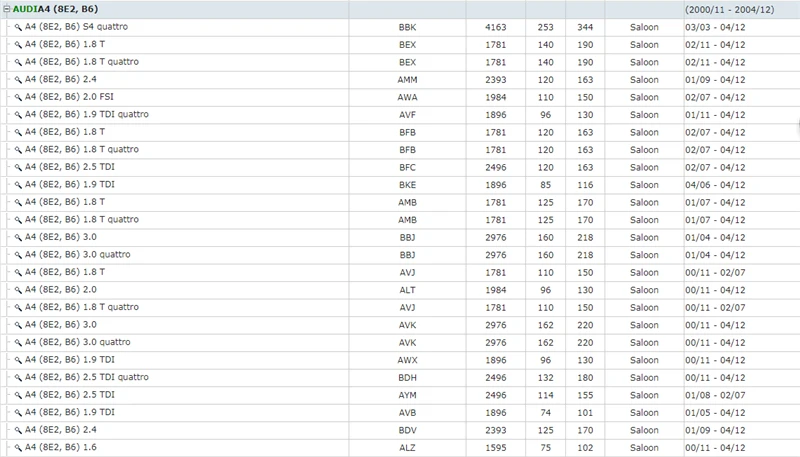Select the 'A4 (8E2, B6) S4 quattro' row label

click(x=76, y=27)
